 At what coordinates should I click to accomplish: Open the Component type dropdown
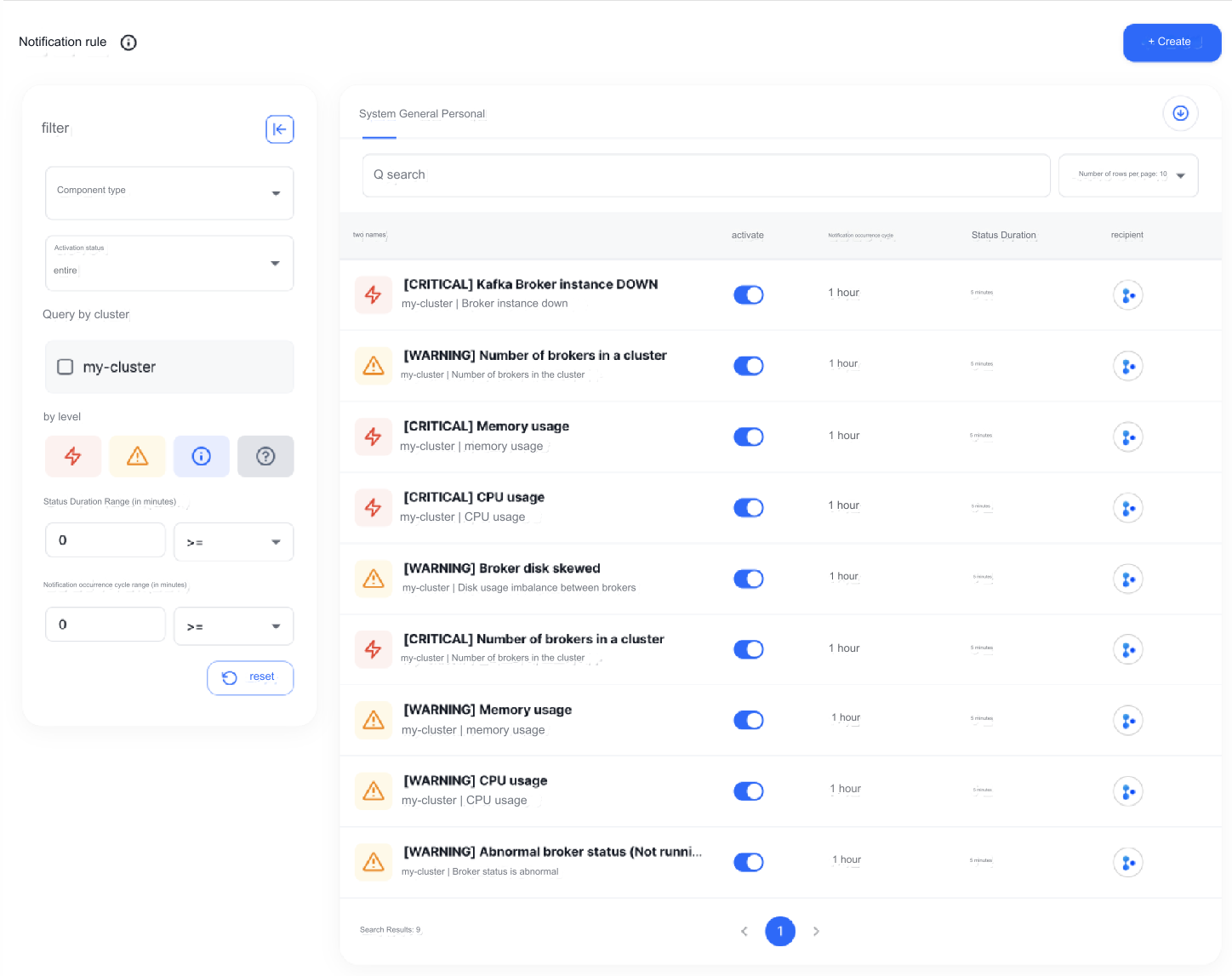coord(169,193)
